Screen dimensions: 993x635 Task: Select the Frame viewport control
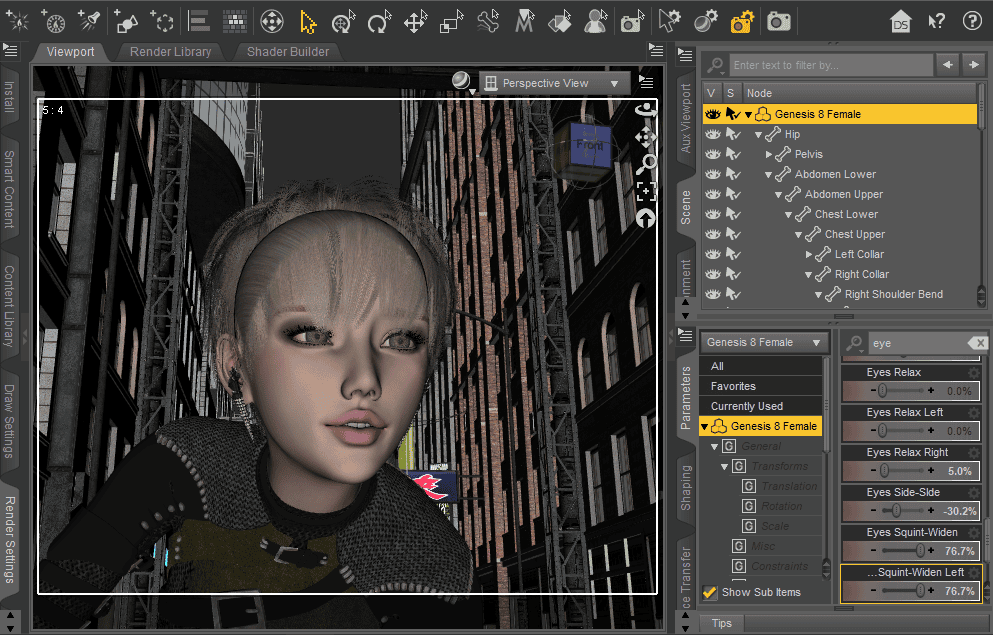(x=645, y=192)
